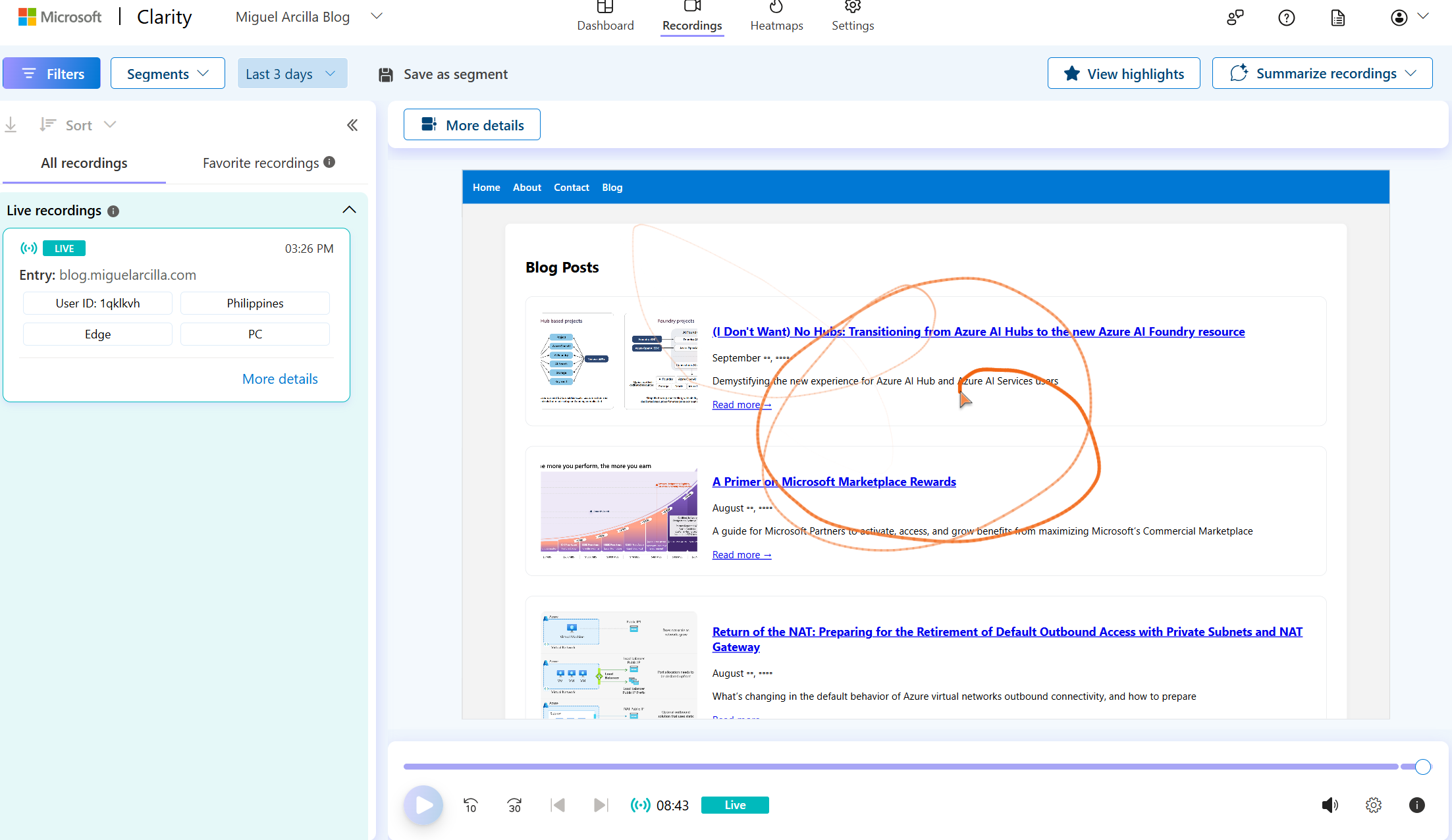This screenshot has height=840, width=1452.
Task: Click the Live button in player
Action: point(735,804)
